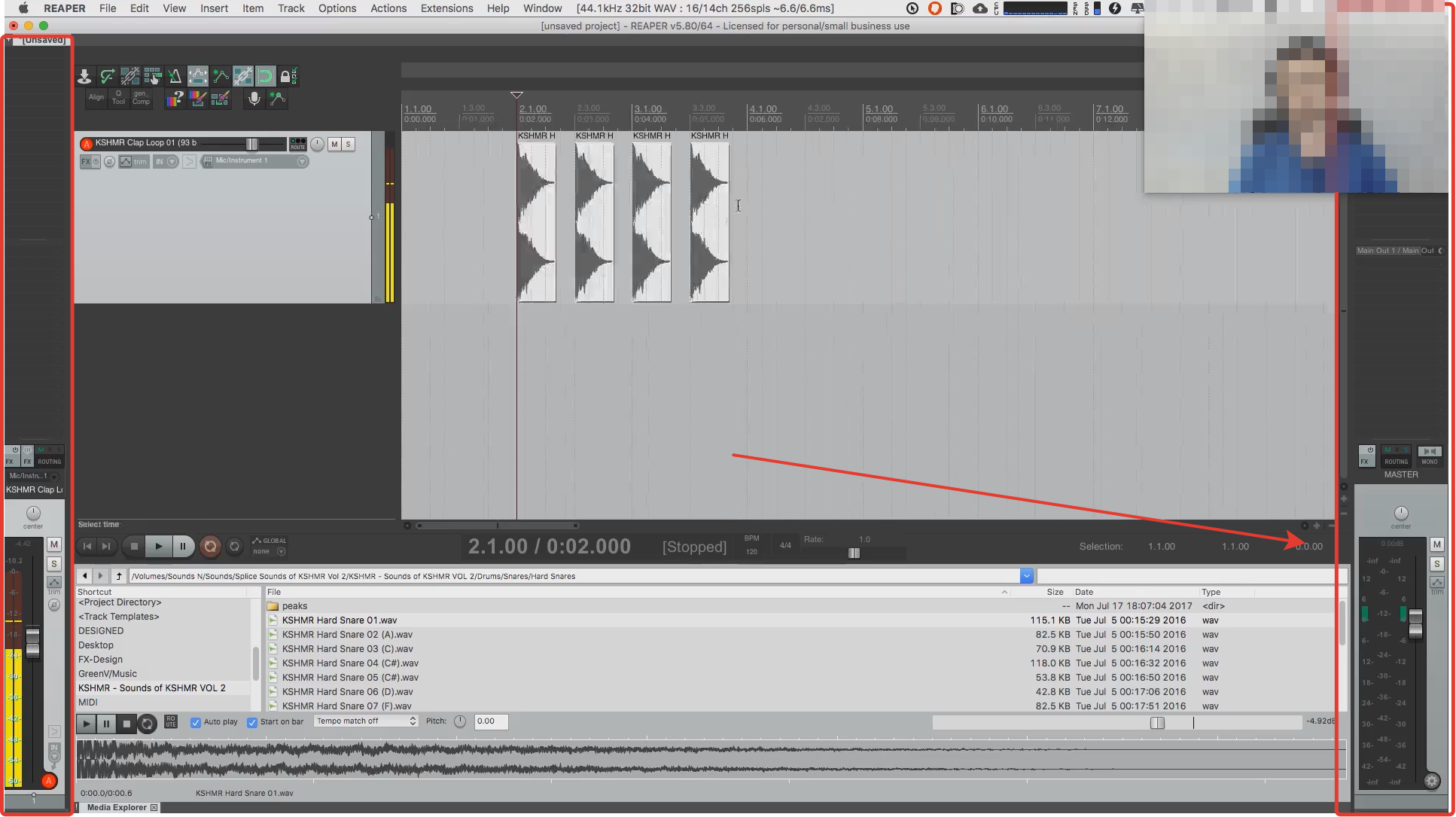Toggle the locking padlock icon

pyautogui.click(x=288, y=76)
